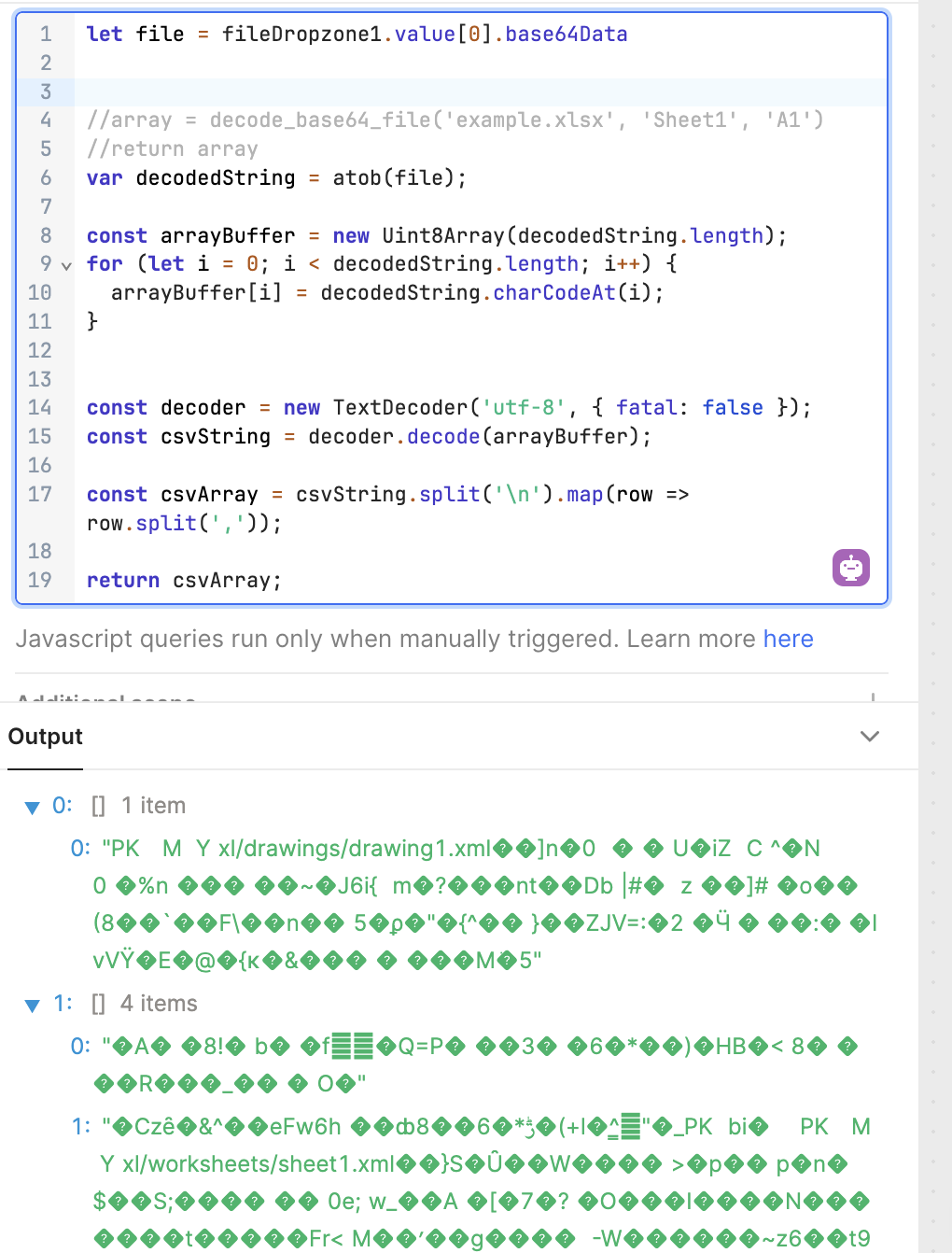Click the array bracket icon beside "1 item"
This screenshot has width=952, height=1253.
[98, 806]
